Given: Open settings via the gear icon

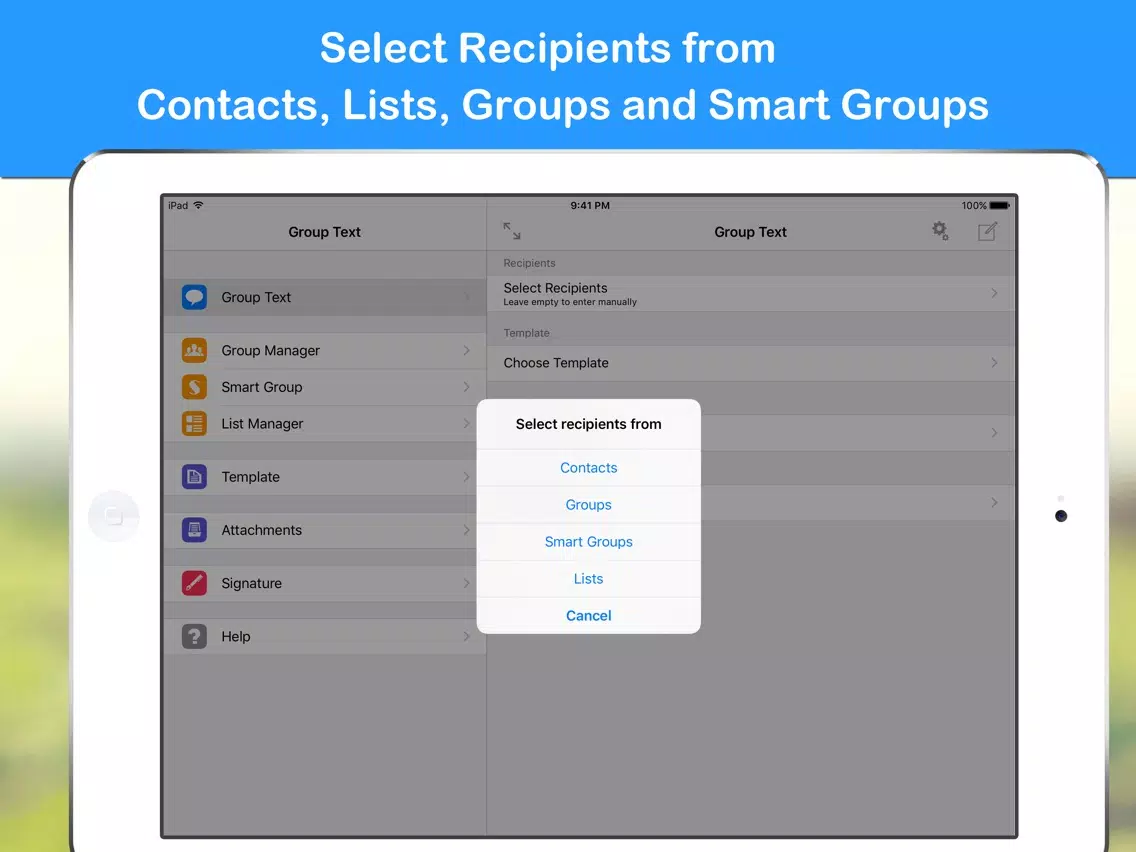Looking at the screenshot, I should point(940,231).
